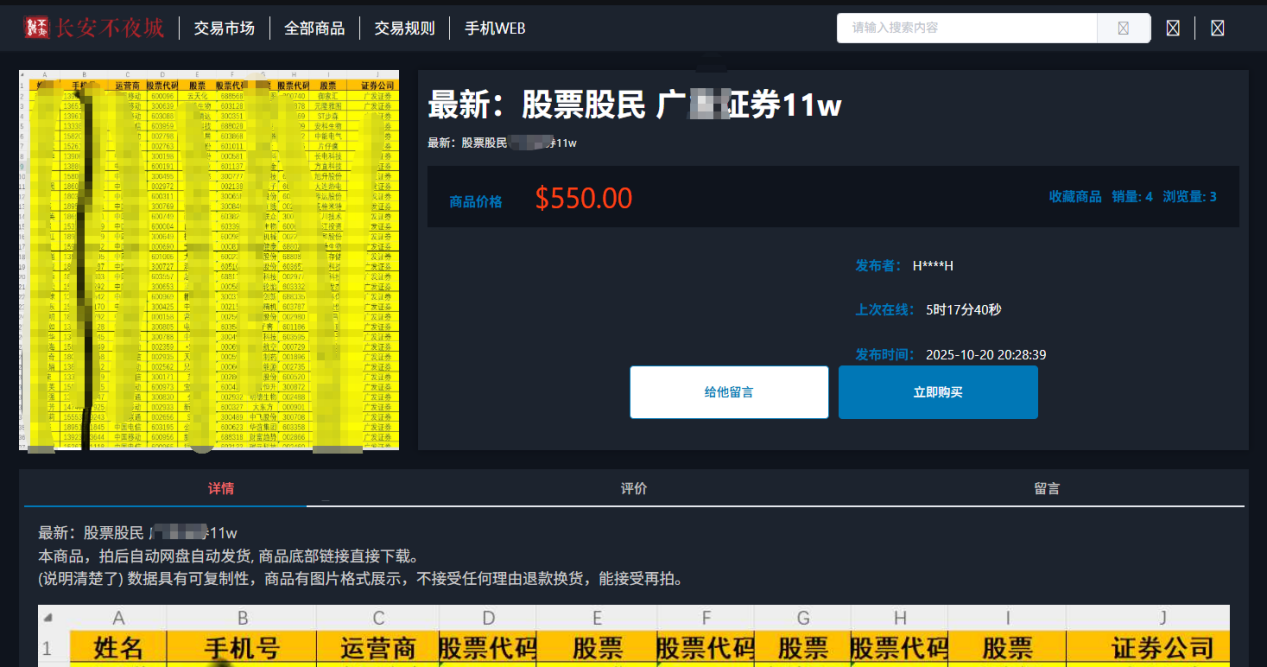Switch to the 评价 tab
This screenshot has width=1267, height=667.
coord(634,489)
